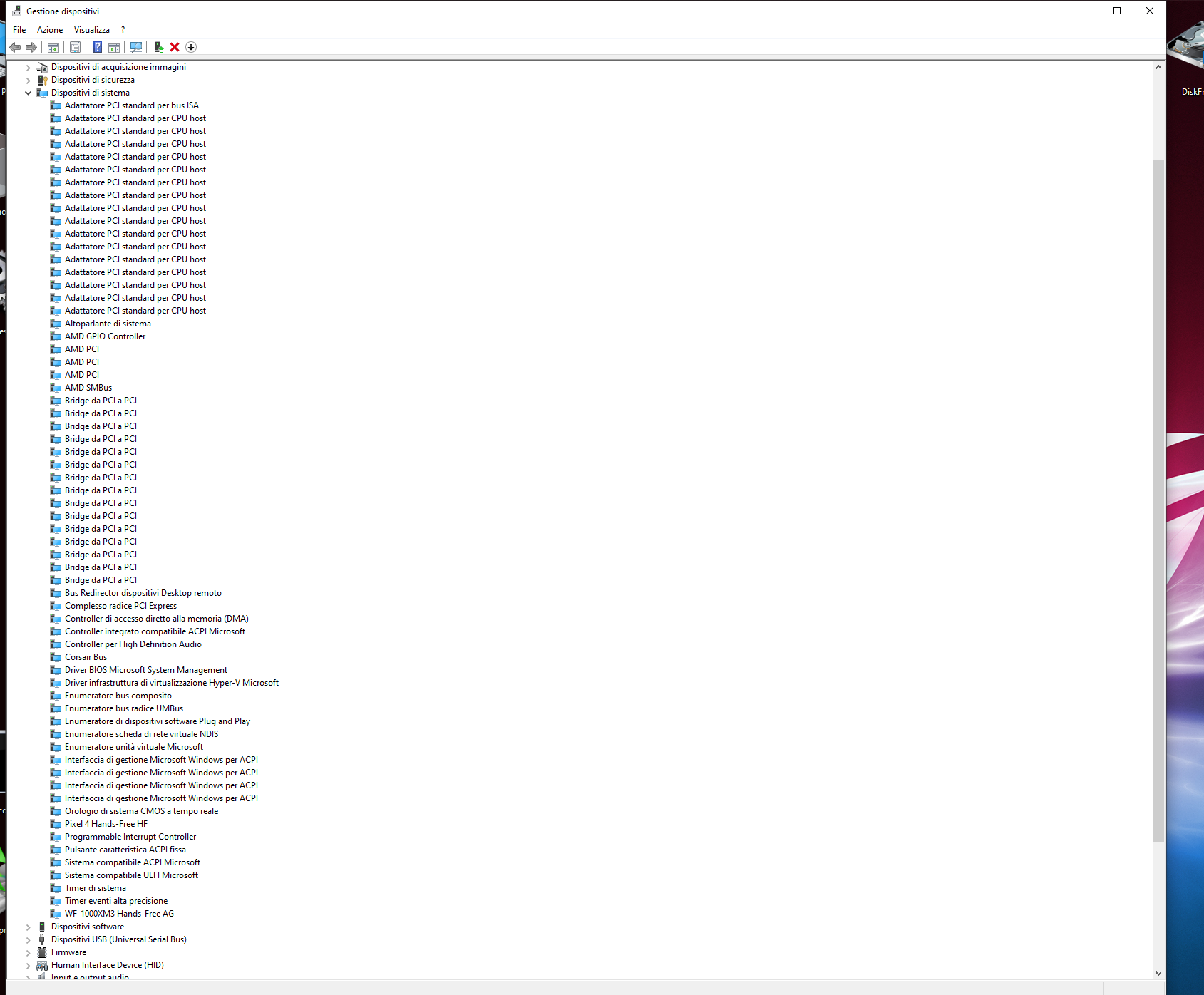This screenshot has height=995, width=1204.
Task: Expand Human Interface Device (HID) node
Action: tap(29, 965)
